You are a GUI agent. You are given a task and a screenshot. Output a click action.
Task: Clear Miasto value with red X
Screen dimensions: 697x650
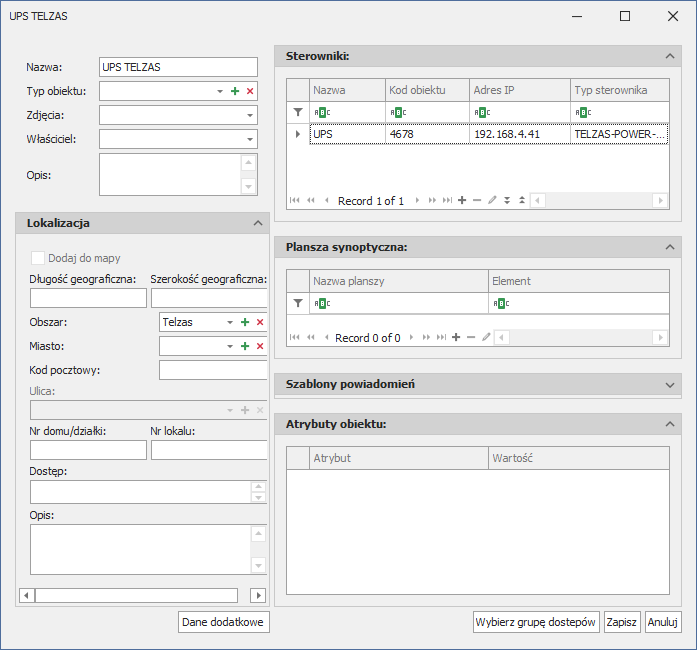tap(260, 346)
